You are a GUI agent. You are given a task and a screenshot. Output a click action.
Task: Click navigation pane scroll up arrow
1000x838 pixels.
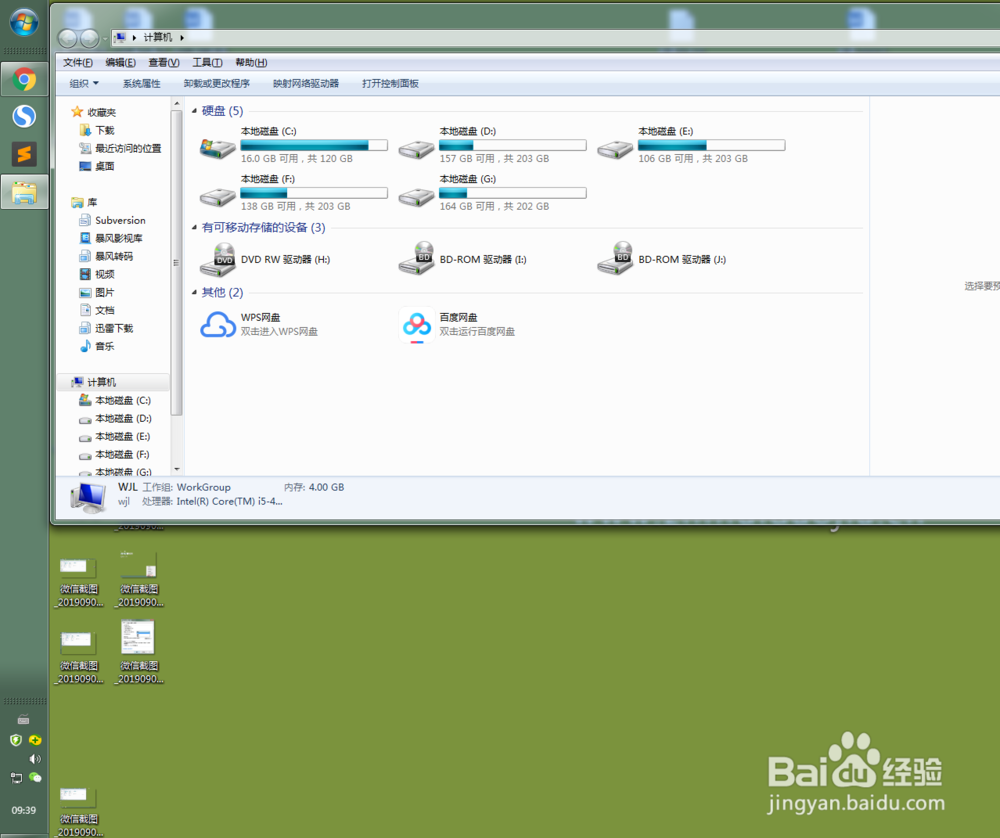(x=177, y=103)
